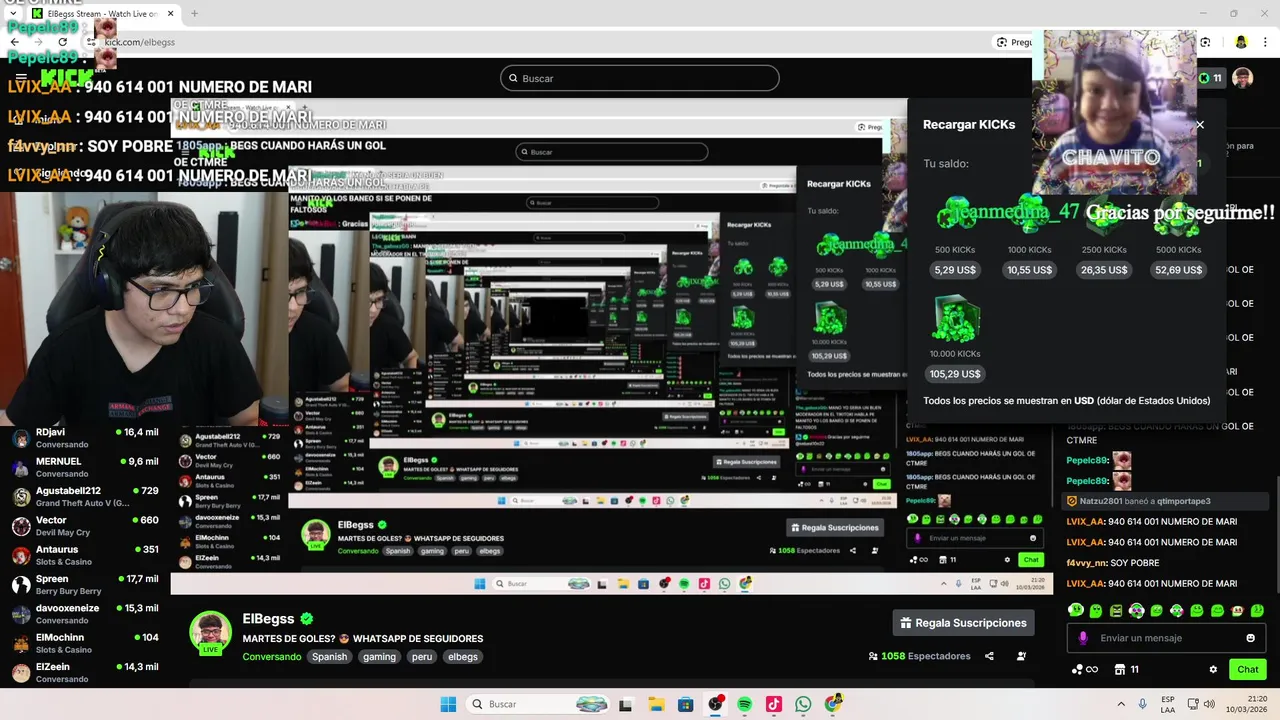Screen dimensions: 1280x720
Task: Open the Chrome tab search chevron
Action: coord(12,13)
